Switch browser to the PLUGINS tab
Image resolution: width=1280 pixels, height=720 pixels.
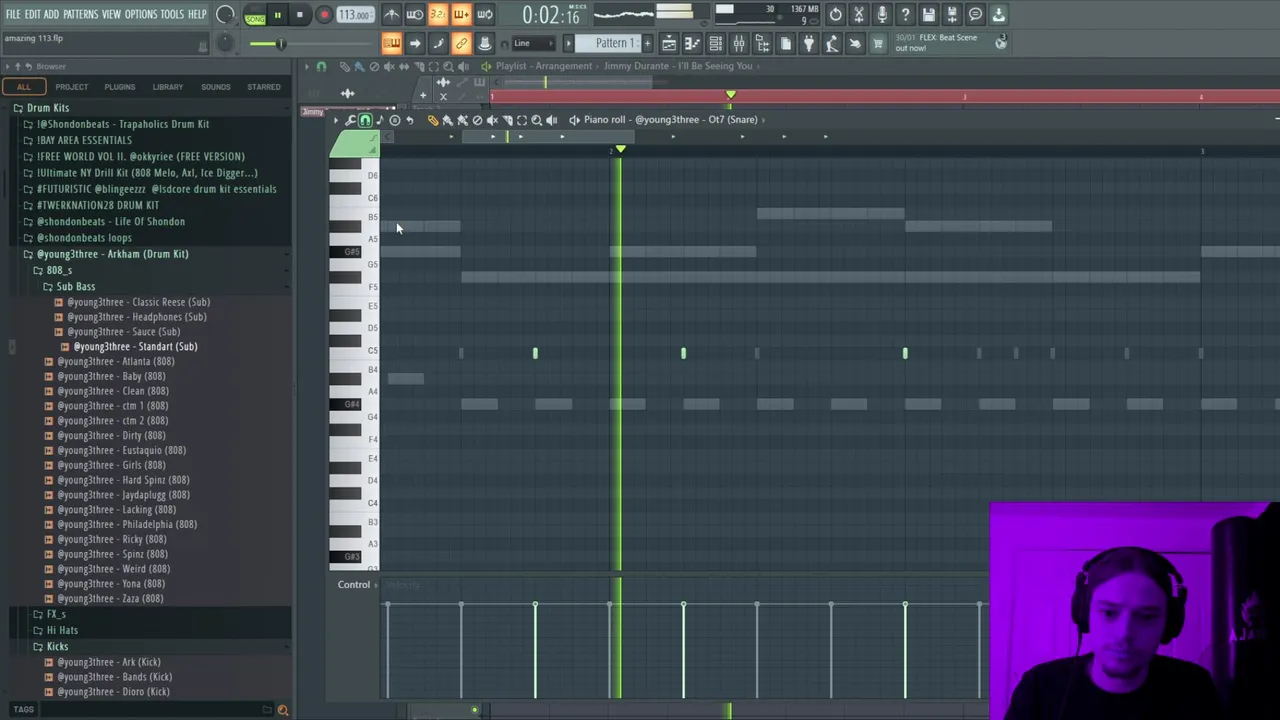[119, 87]
